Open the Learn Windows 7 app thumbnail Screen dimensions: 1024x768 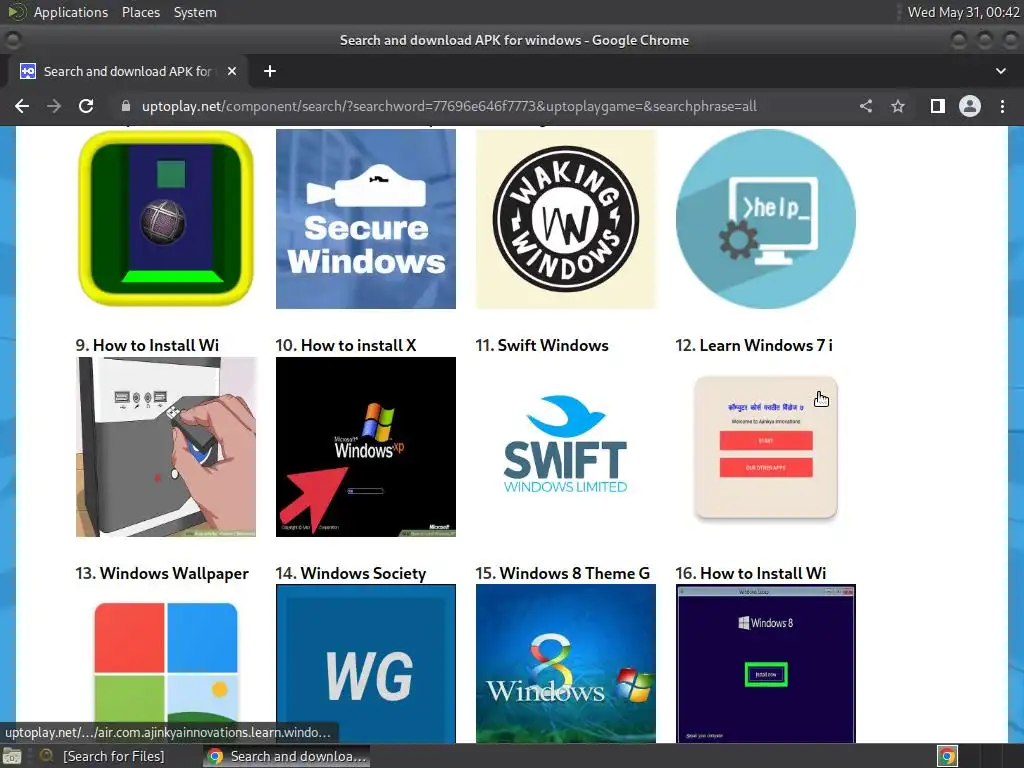(x=765, y=447)
